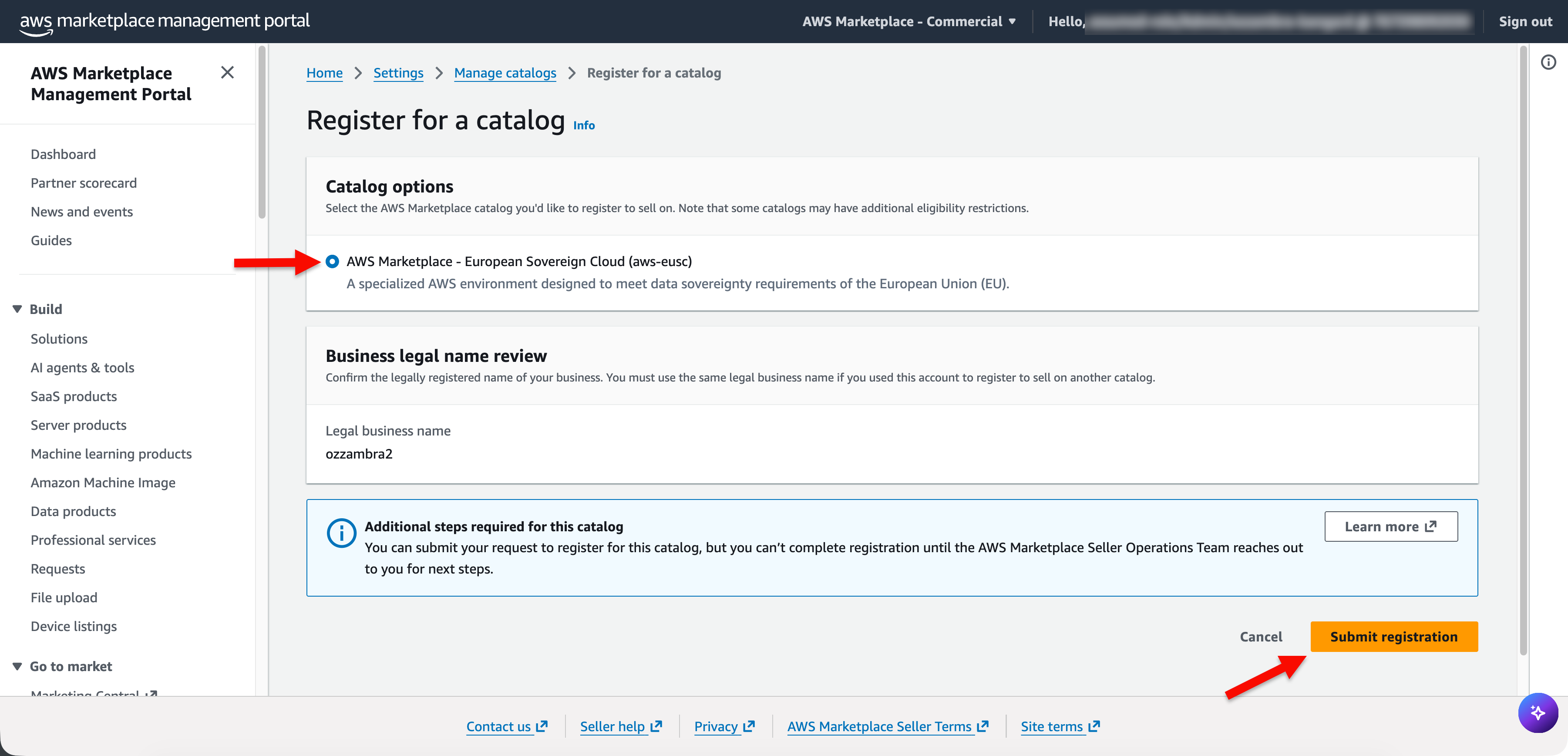This screenshot has width=1568, height=756.
Task: Click the Catalog options heading
Action: (x=390, y=186)
